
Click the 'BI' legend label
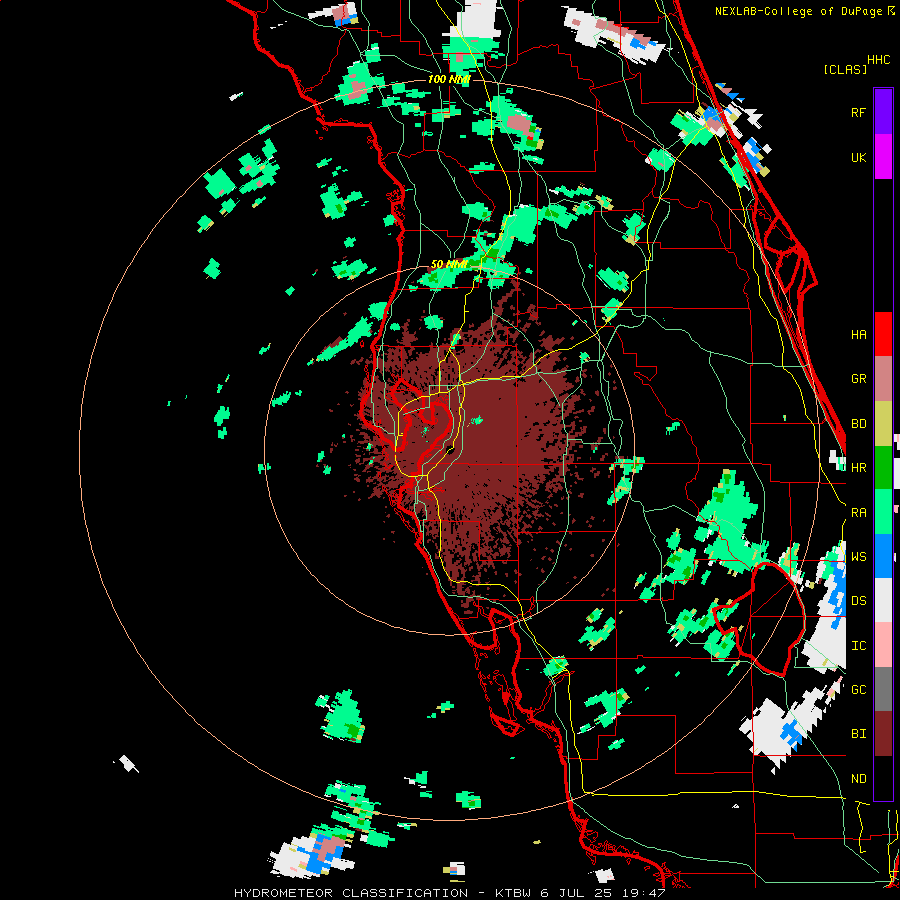pyautogui.click(x=858, y=734)
